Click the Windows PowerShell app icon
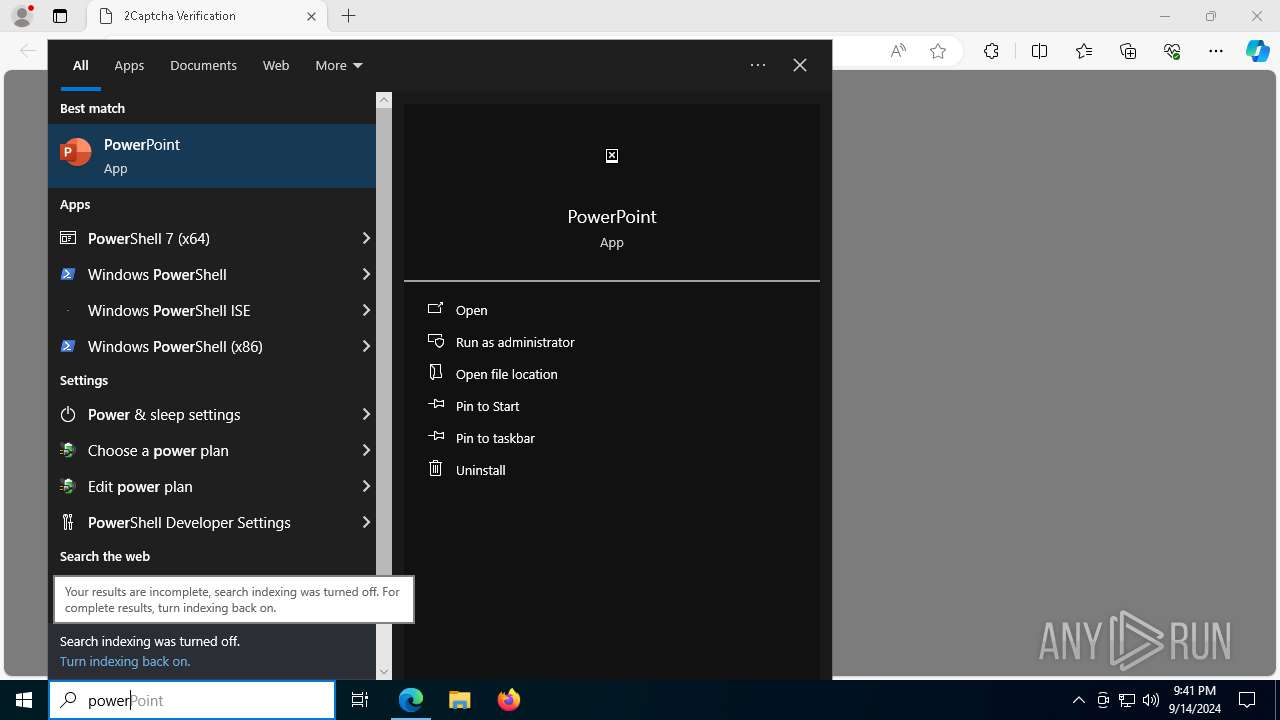The width and height of the screenshot is (1280, 720). (x=68, y=274)
